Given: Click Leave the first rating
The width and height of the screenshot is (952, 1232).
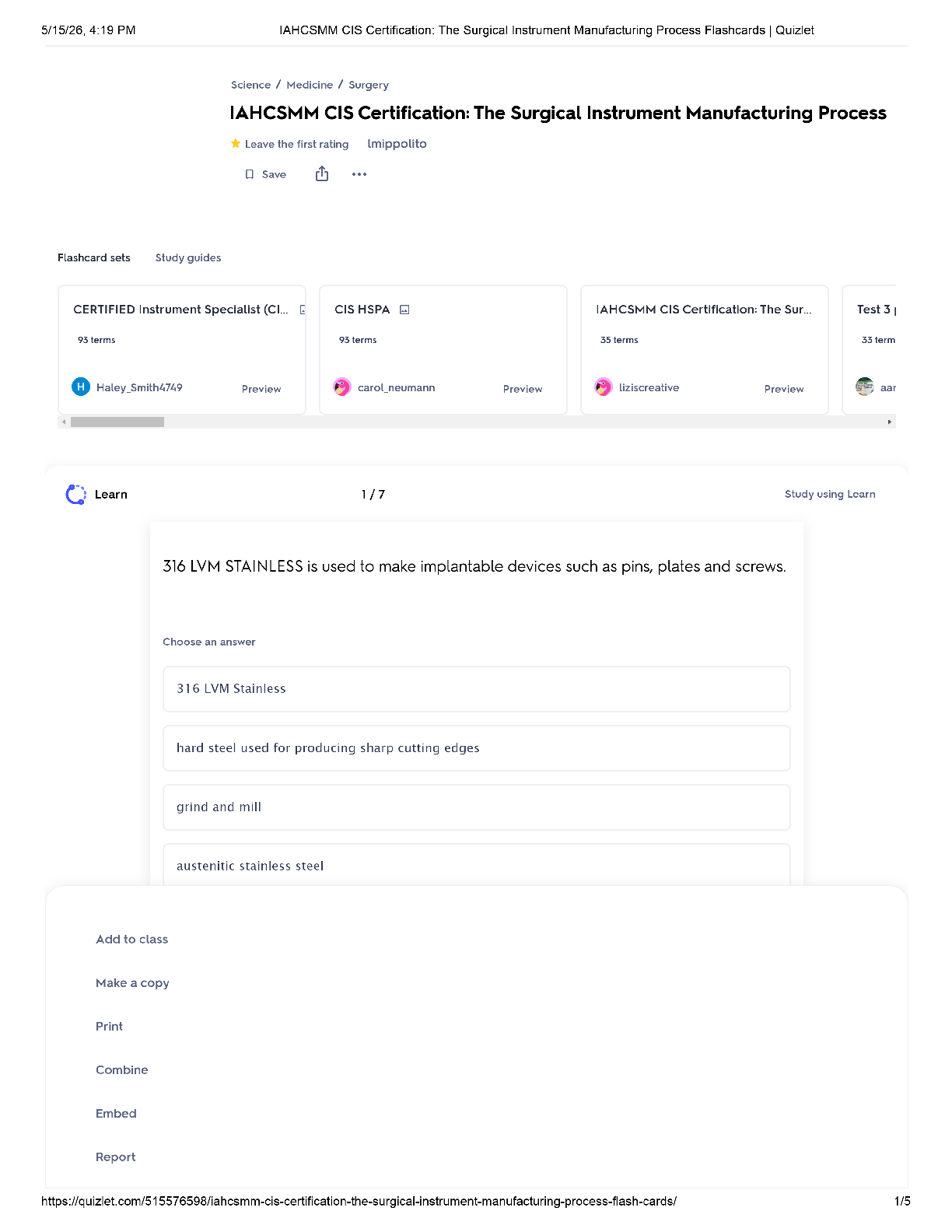Looking at the screenshot, I should (x=296, y=144).
